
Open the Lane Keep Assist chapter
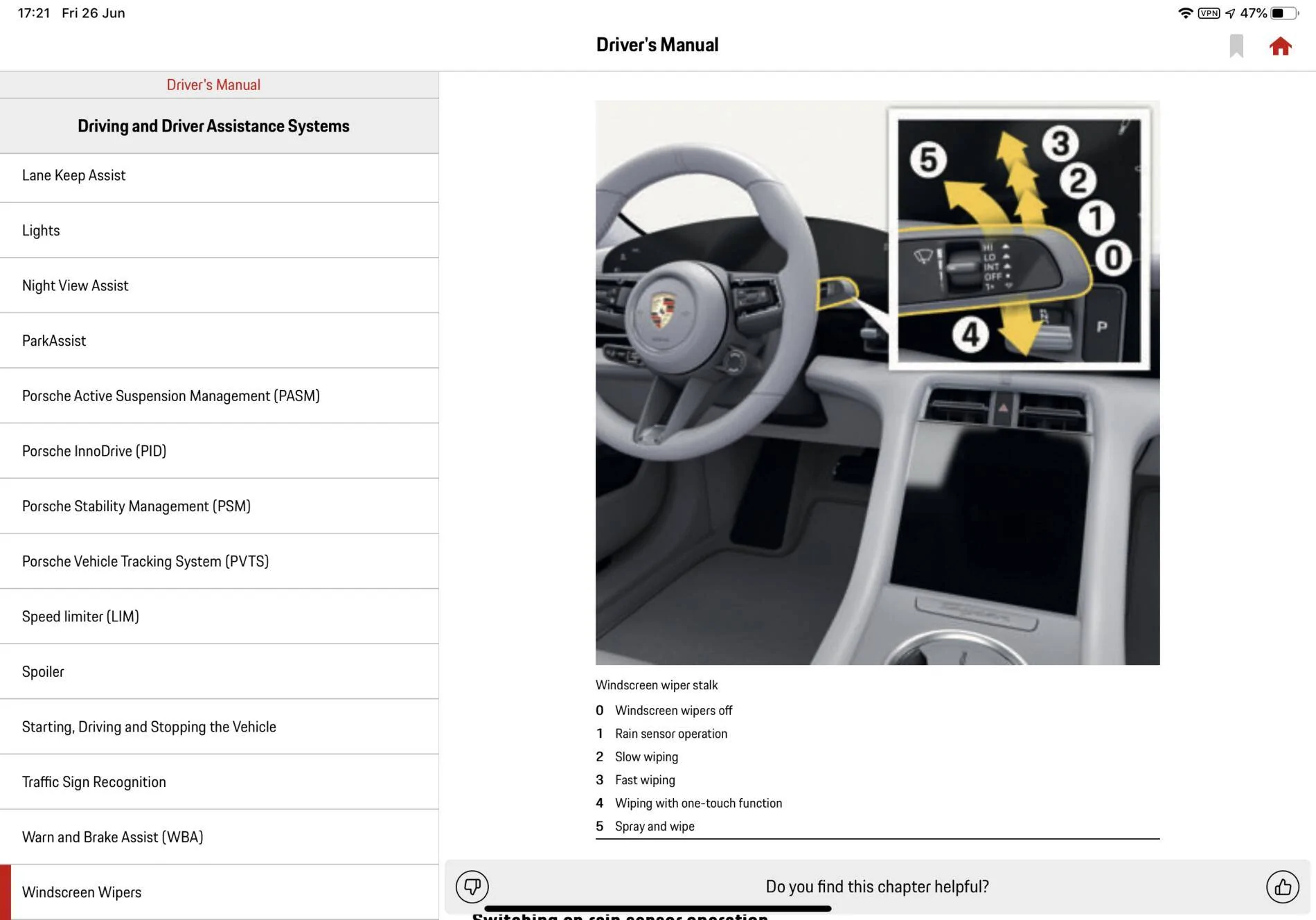tap(219, 175)
